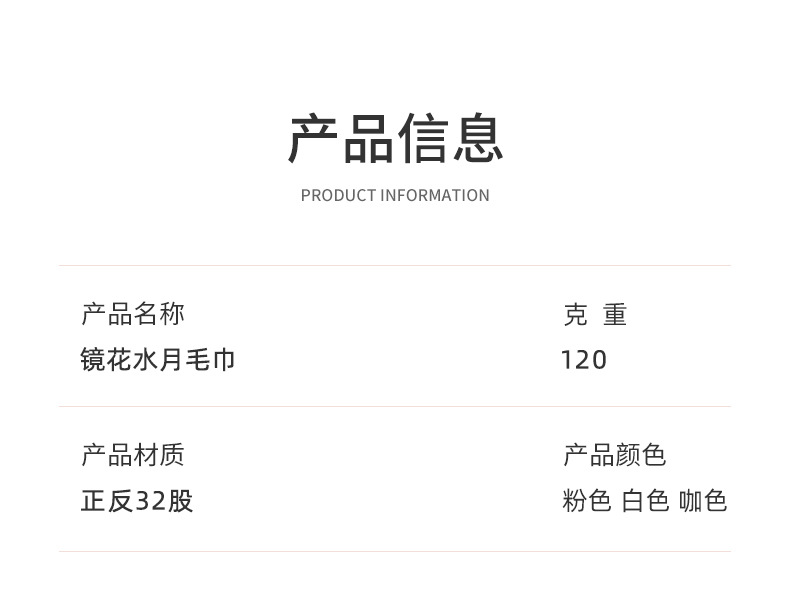Click '产品' in the large heading
The image size is (790, 593).
tap(341, 138)
